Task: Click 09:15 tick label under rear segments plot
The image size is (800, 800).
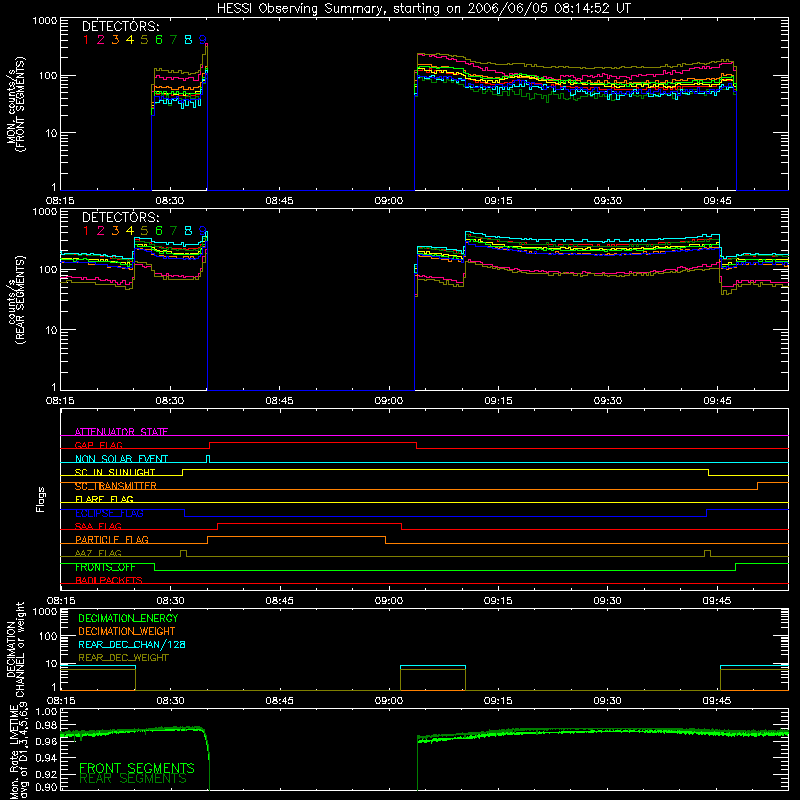Action: [498, 401]
